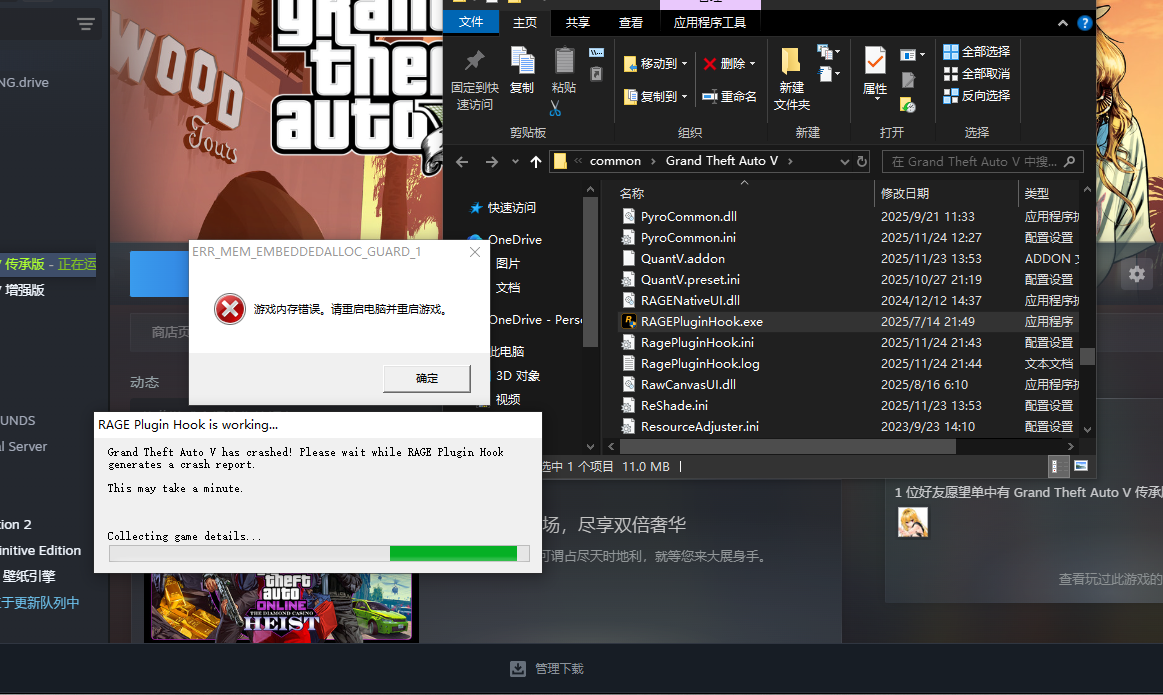Viewport: 1163px width, 695px height.
Task: Click the blue help question mark icon
Action: (x=1084, y=23)
